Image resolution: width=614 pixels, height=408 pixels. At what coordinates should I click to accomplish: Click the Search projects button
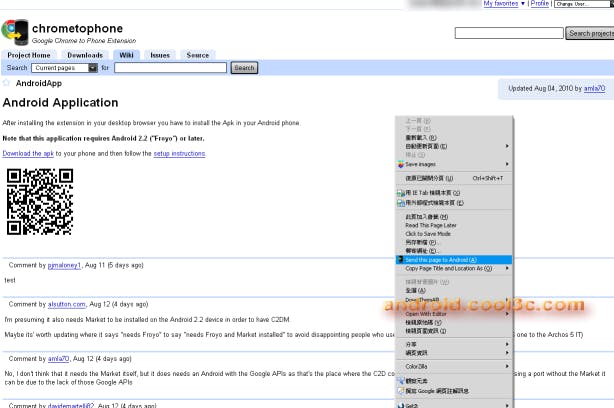590,33
